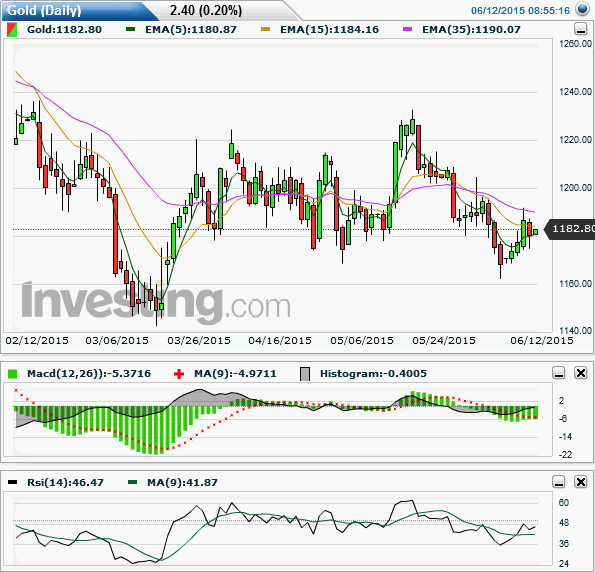Image resolution: width=595 pixels, height=572 pixels.
Task: Click the red cross MA(9) signal marker
Action: pyautogui.click(x=179, y=374)
